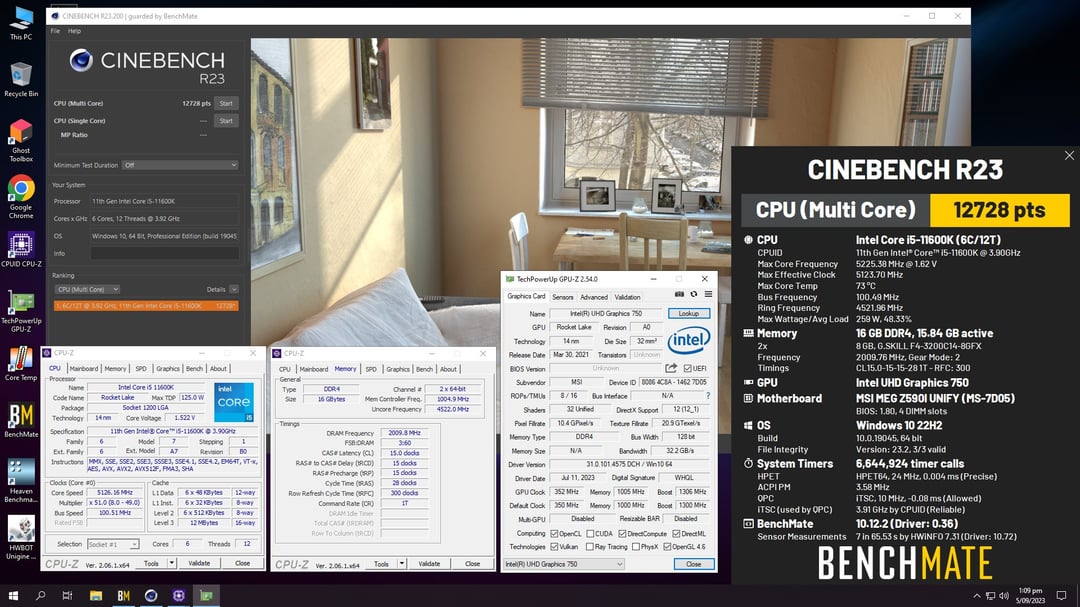Open HWBOT Unigine desktop shortcut
1080x607 pixels.
point(21,538)
